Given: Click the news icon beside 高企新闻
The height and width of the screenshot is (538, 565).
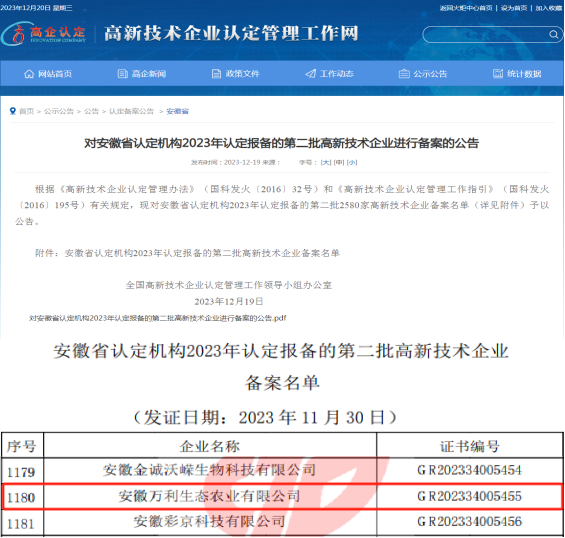Looking at the screenshot, I should click(123, 74).
